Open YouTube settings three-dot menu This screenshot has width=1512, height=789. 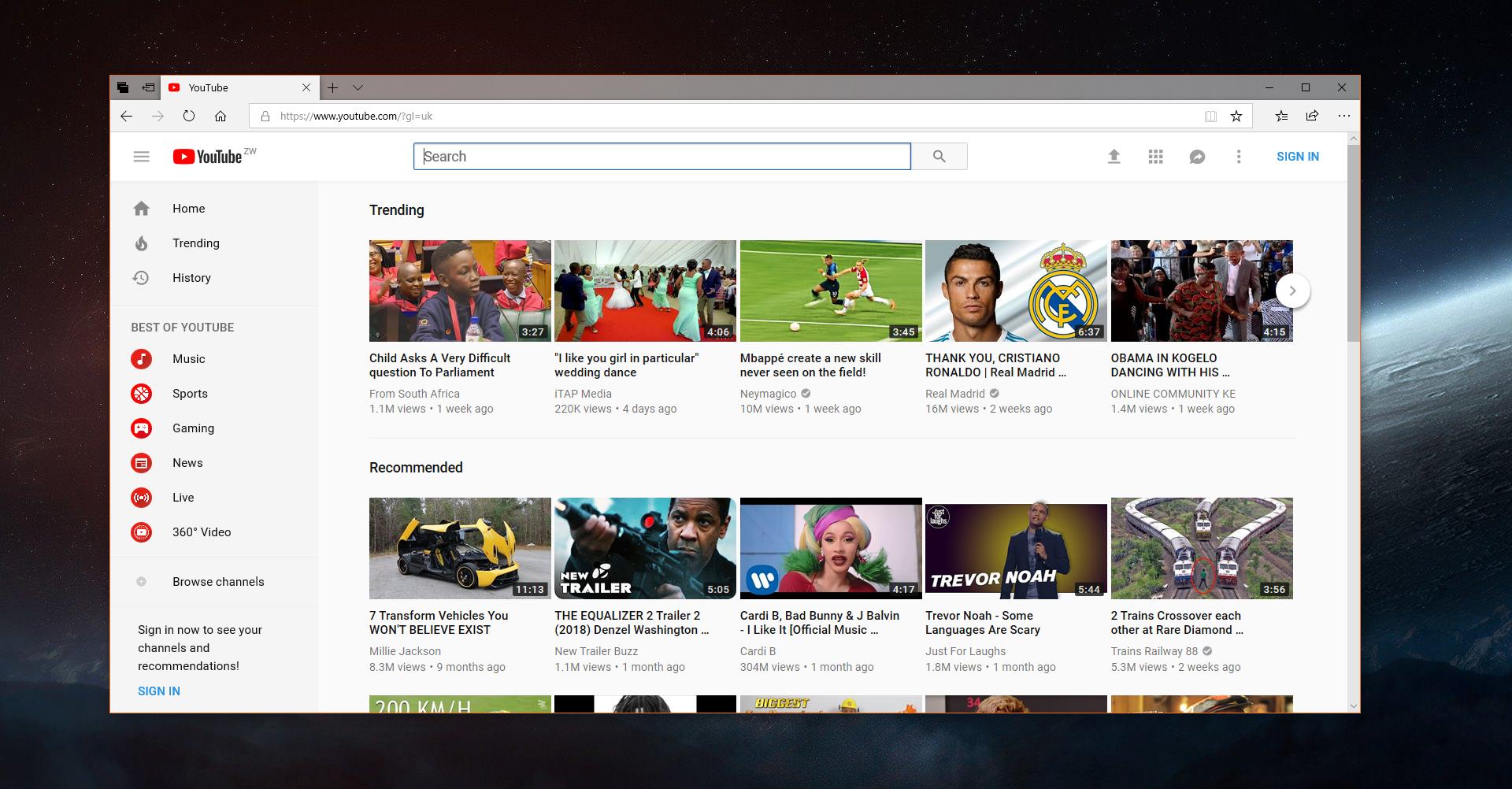click(1239, 157)
